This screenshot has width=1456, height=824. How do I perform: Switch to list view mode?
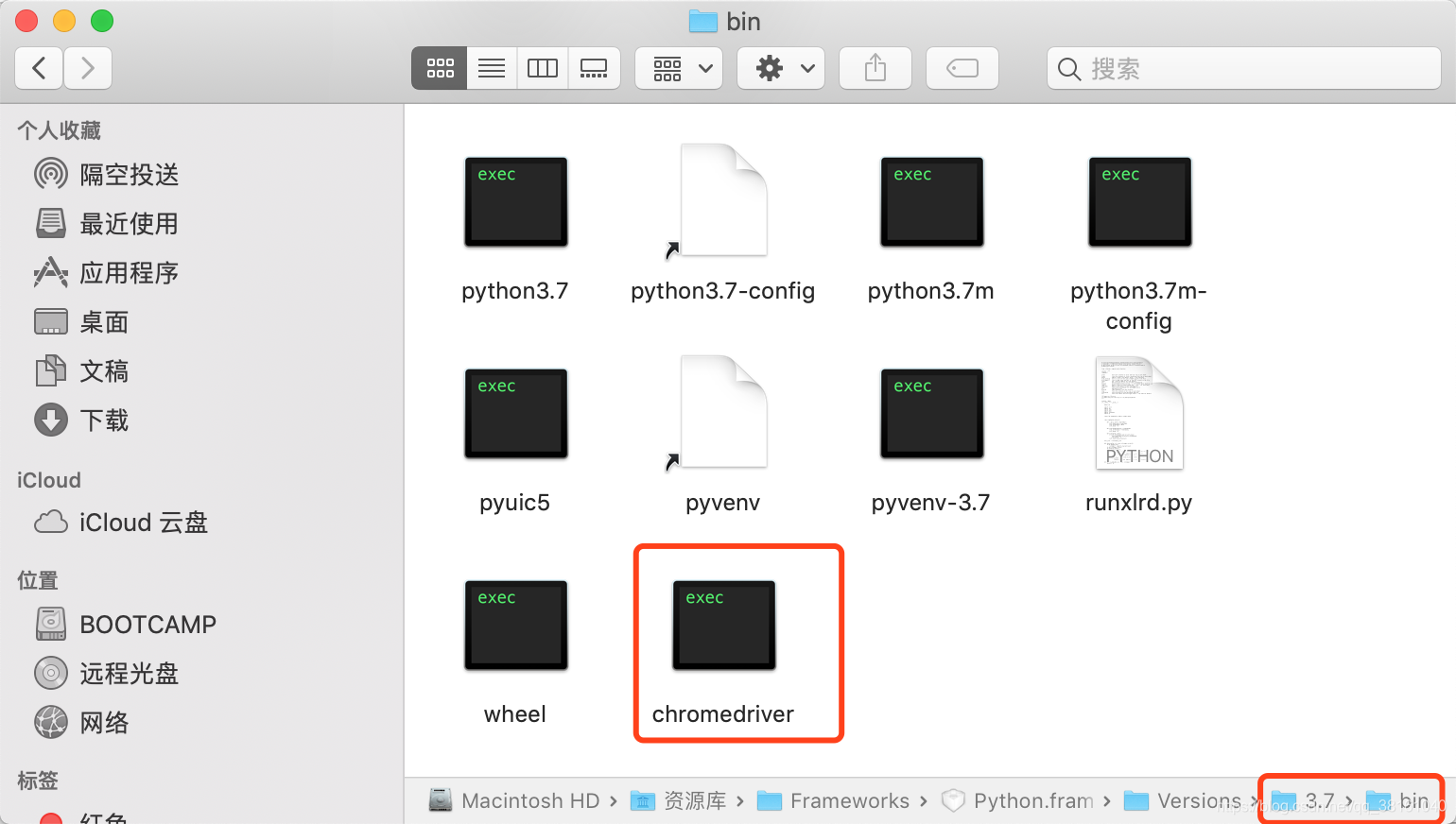492,68
